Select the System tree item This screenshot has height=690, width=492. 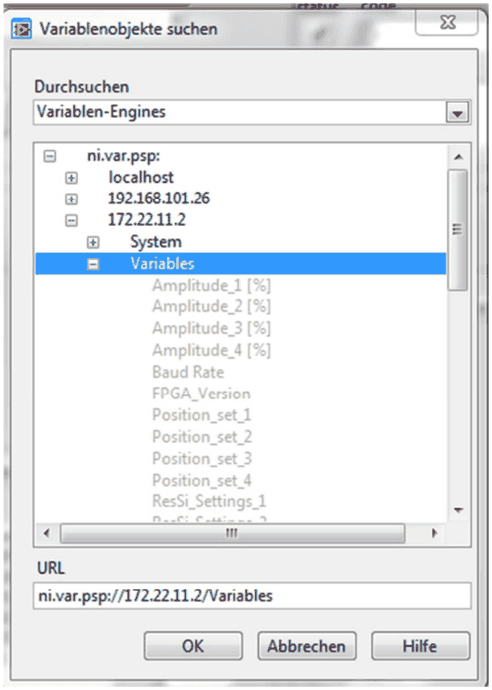coord(156,242)
